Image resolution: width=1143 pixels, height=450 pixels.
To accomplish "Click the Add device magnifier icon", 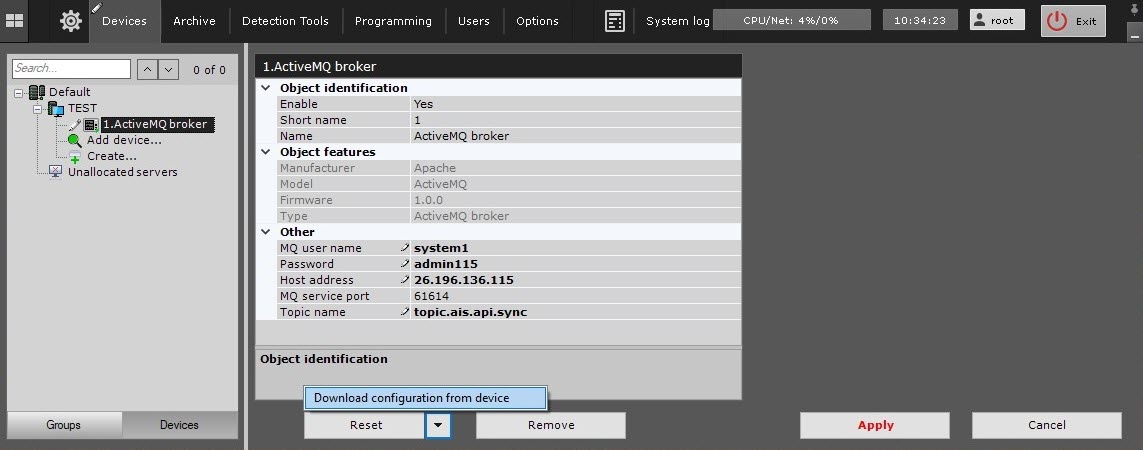I will (75, 140).
